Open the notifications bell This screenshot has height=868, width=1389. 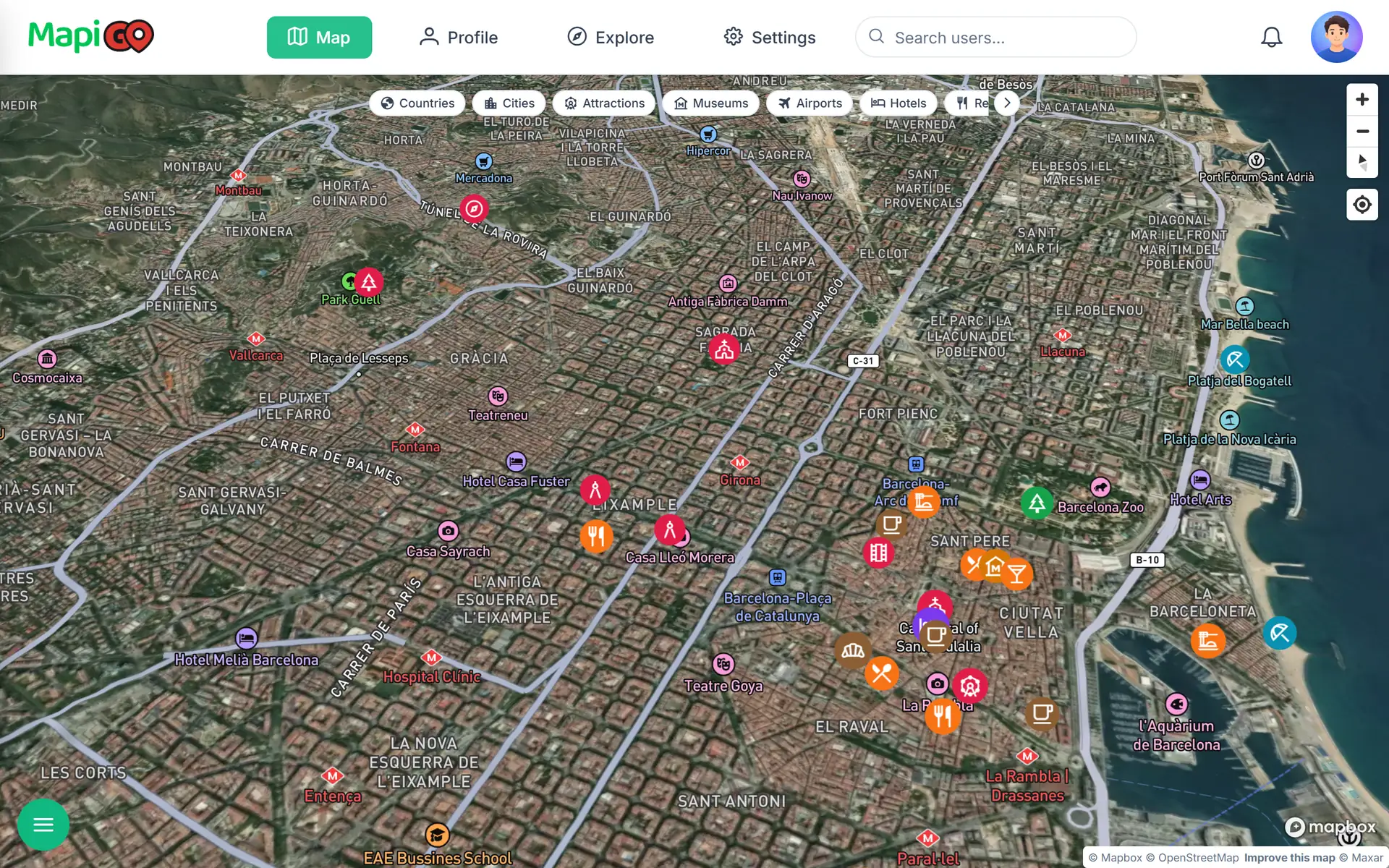click(x=1271, y=37)
